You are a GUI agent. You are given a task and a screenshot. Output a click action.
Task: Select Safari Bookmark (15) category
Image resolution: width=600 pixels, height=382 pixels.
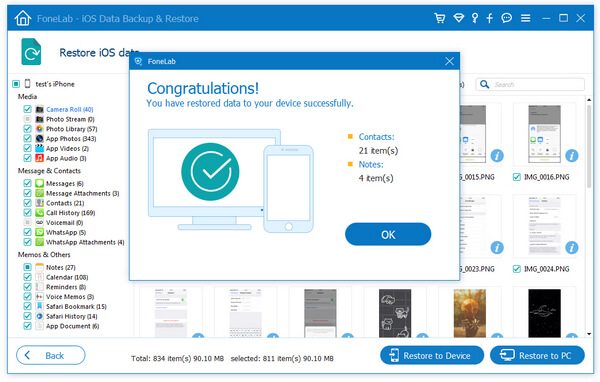tap(76, 306)
